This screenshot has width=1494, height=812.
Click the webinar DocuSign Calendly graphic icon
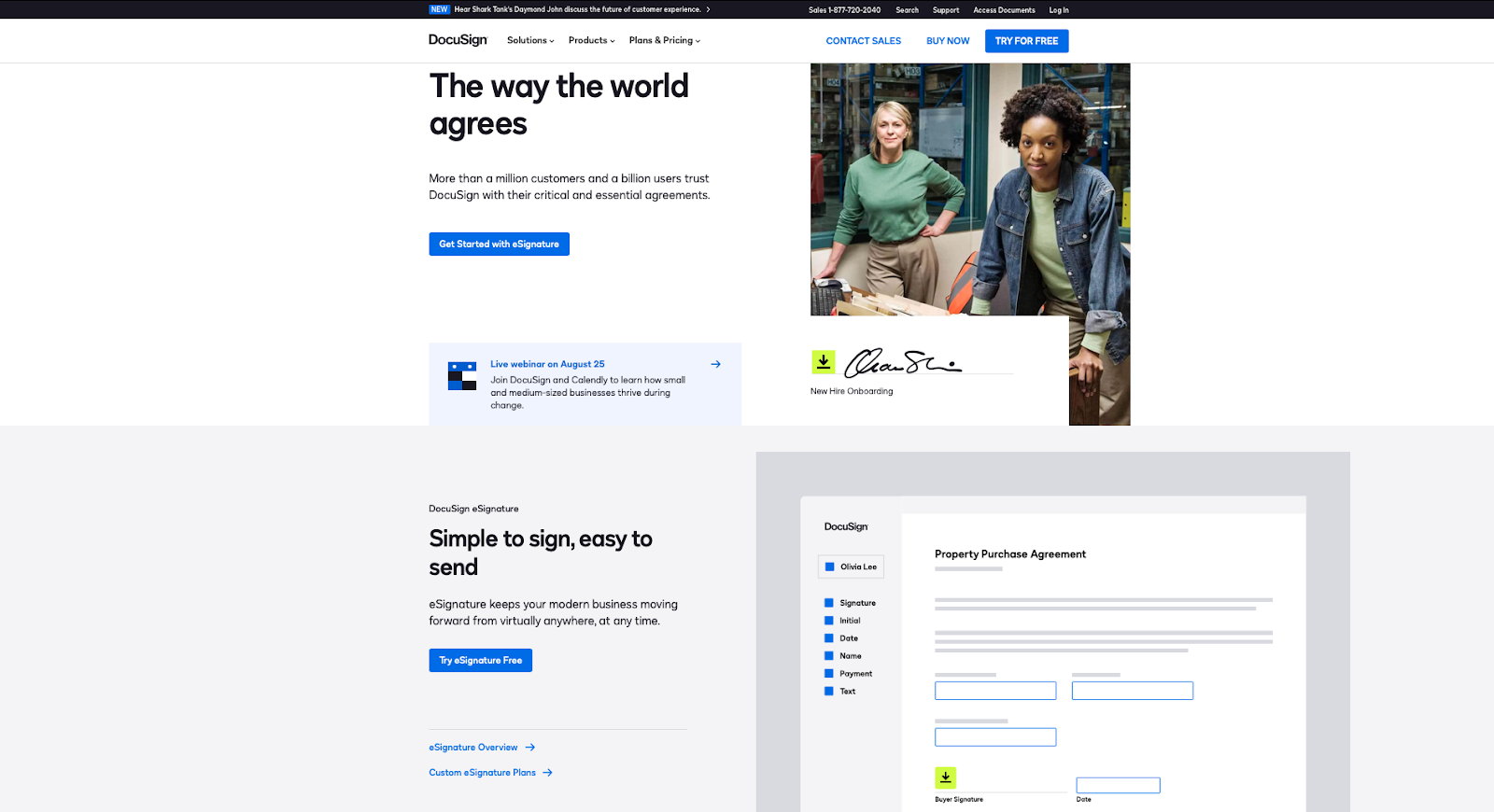click(x=462, y=375)
